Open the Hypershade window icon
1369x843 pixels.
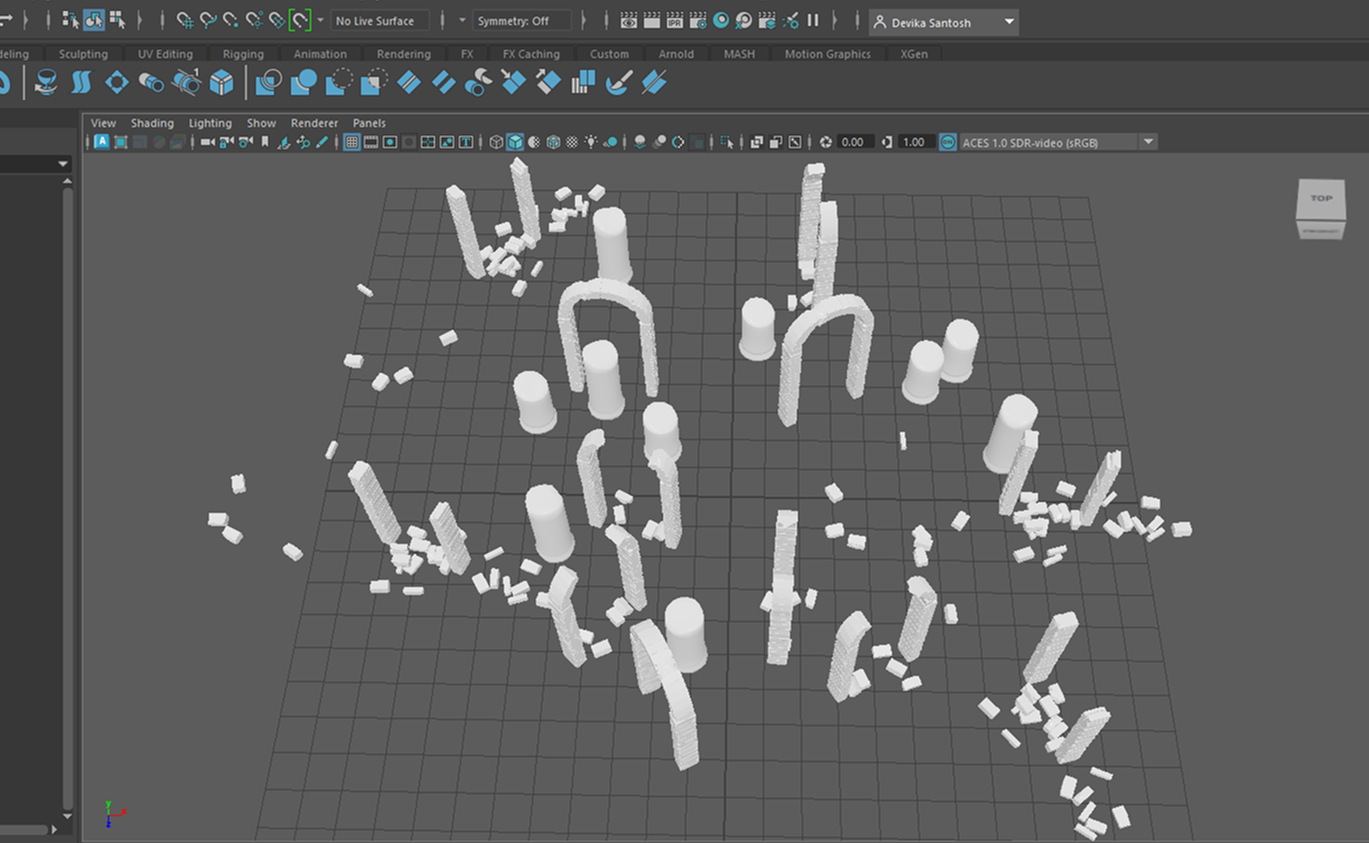tap(721, 18)
